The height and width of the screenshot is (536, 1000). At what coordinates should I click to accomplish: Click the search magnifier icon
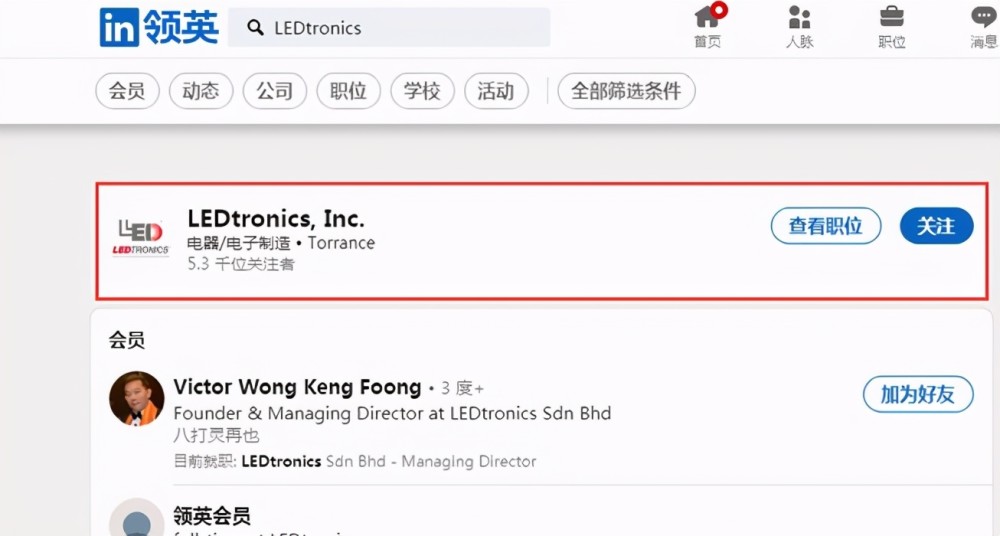click(x=255, y=28)
